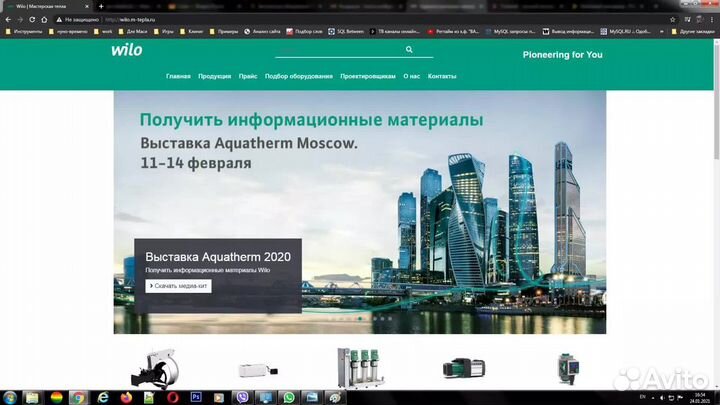The image size is (720, 405).
Task: Click the Wilo logo in the header
Action: [127, 50]
